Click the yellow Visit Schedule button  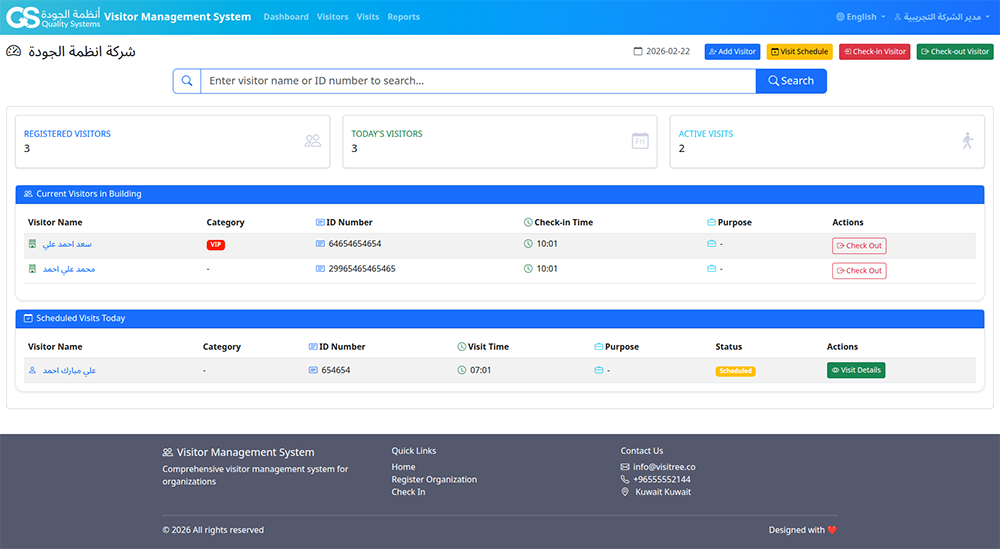(x=799, y=52)
